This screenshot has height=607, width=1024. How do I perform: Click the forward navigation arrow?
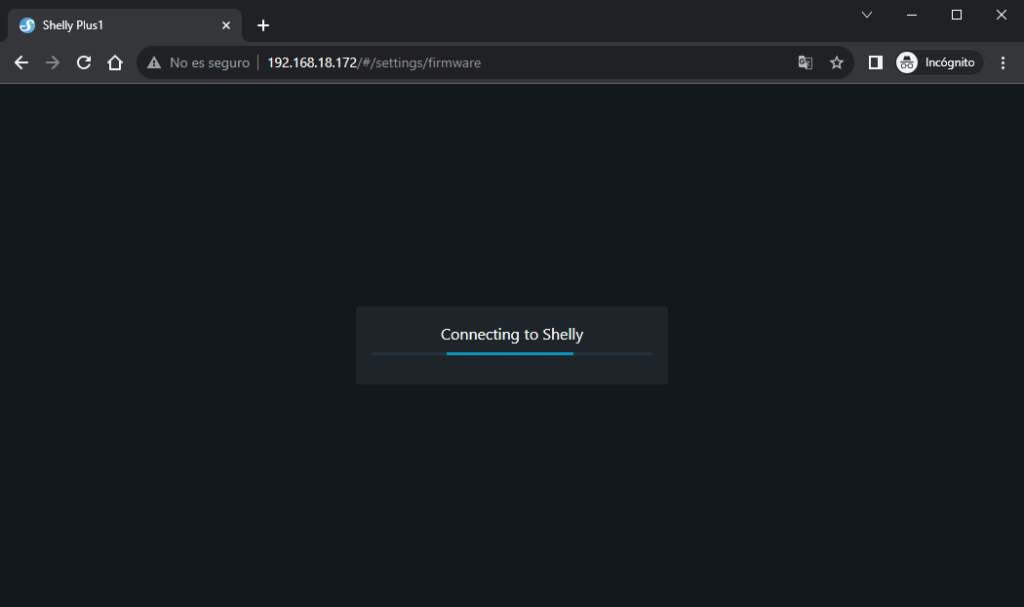(53, 63)
